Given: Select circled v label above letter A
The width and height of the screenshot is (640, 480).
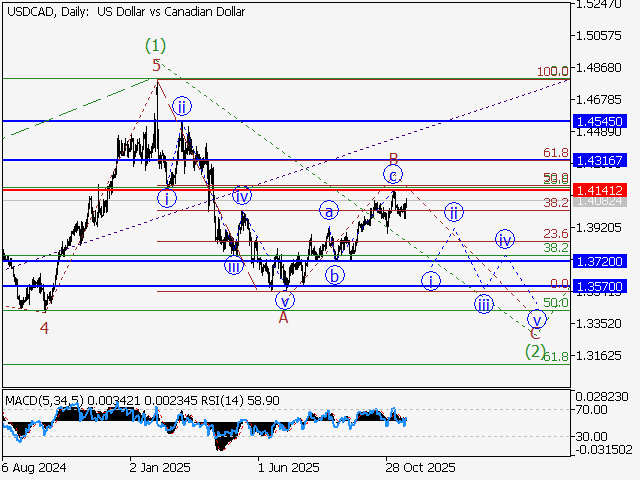Looking at the screenshot, I should point(285,301).
